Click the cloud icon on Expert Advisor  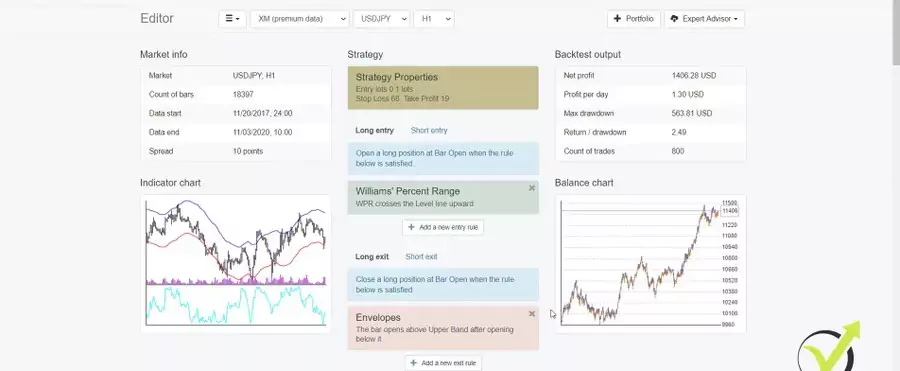tap(674, 18)
